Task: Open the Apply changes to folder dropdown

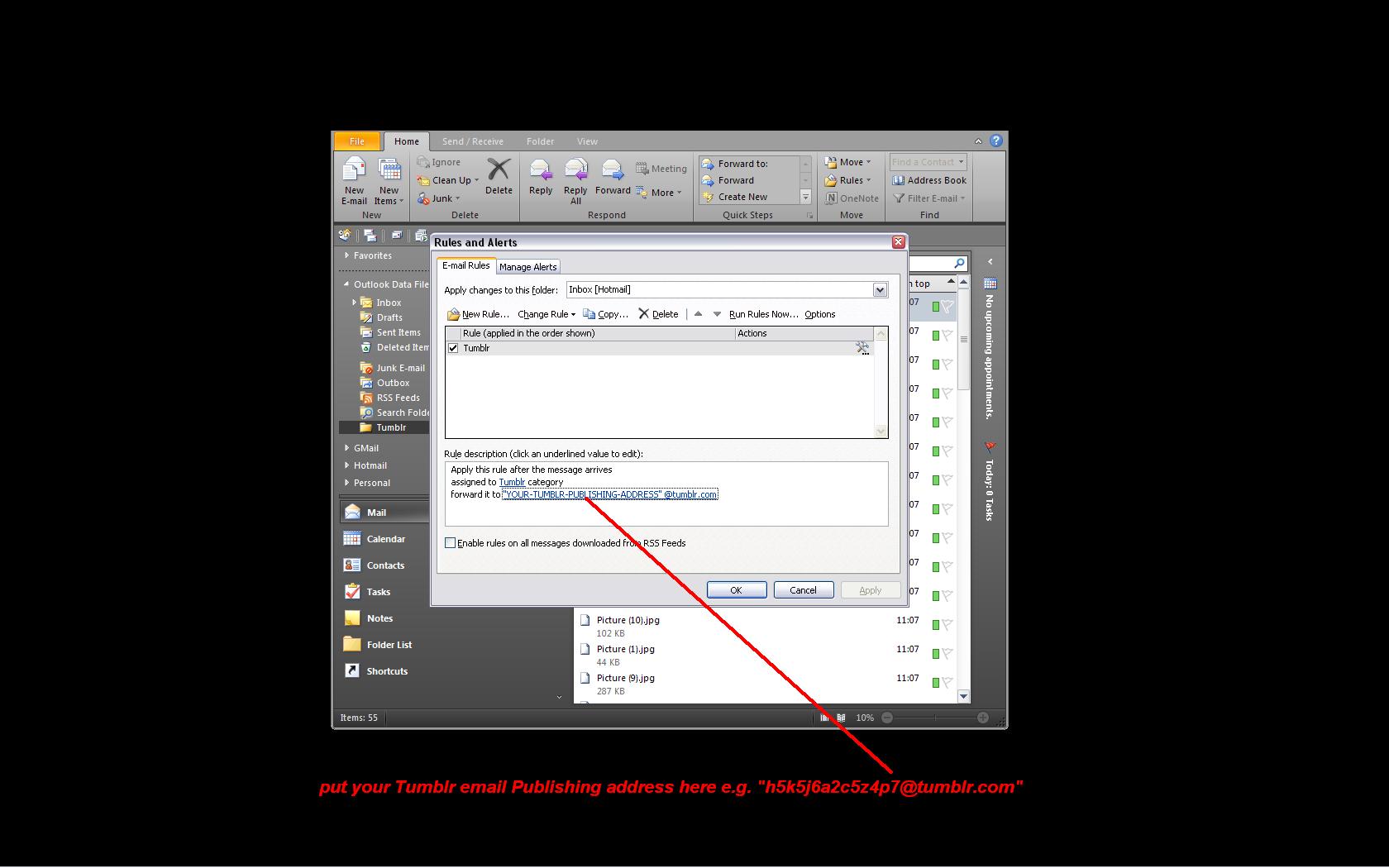Action: point(880,290)
